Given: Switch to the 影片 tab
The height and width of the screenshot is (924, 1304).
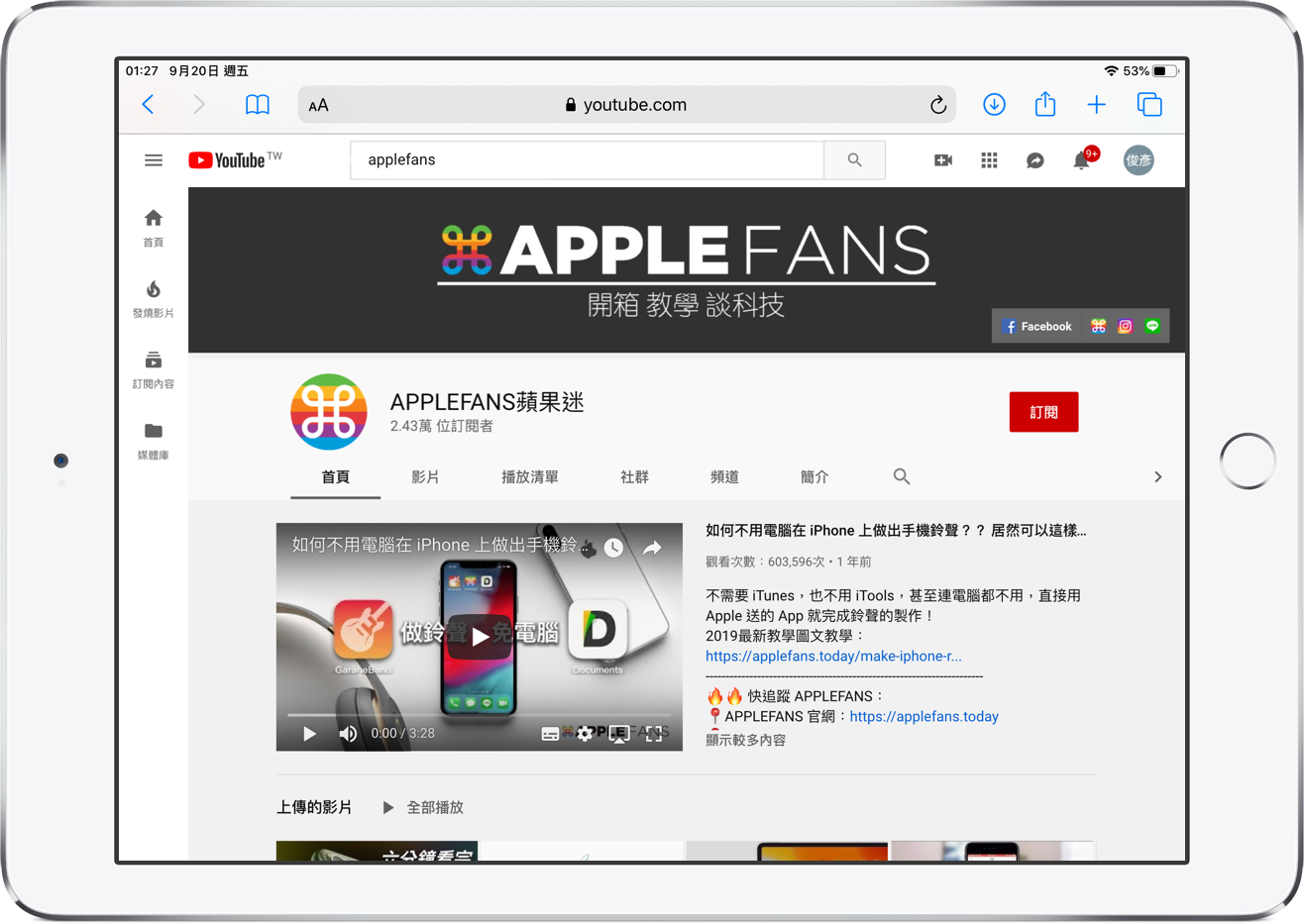Looking at the screenshot, I should point(425,477).
